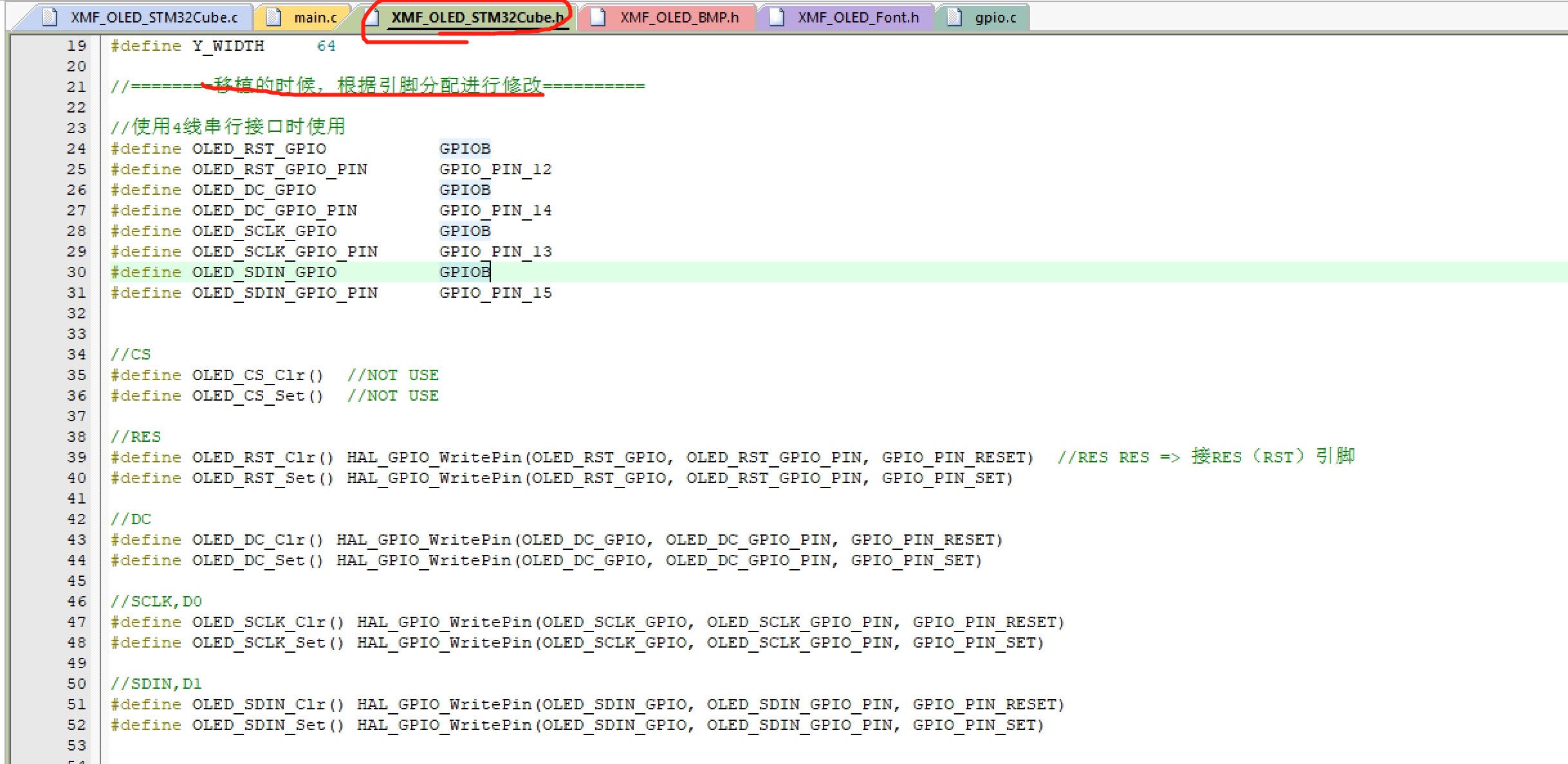Viewport: 1568px width, 764px height.
Task: Click the highlighted GPIOB token on line 30
Action: 465,272
